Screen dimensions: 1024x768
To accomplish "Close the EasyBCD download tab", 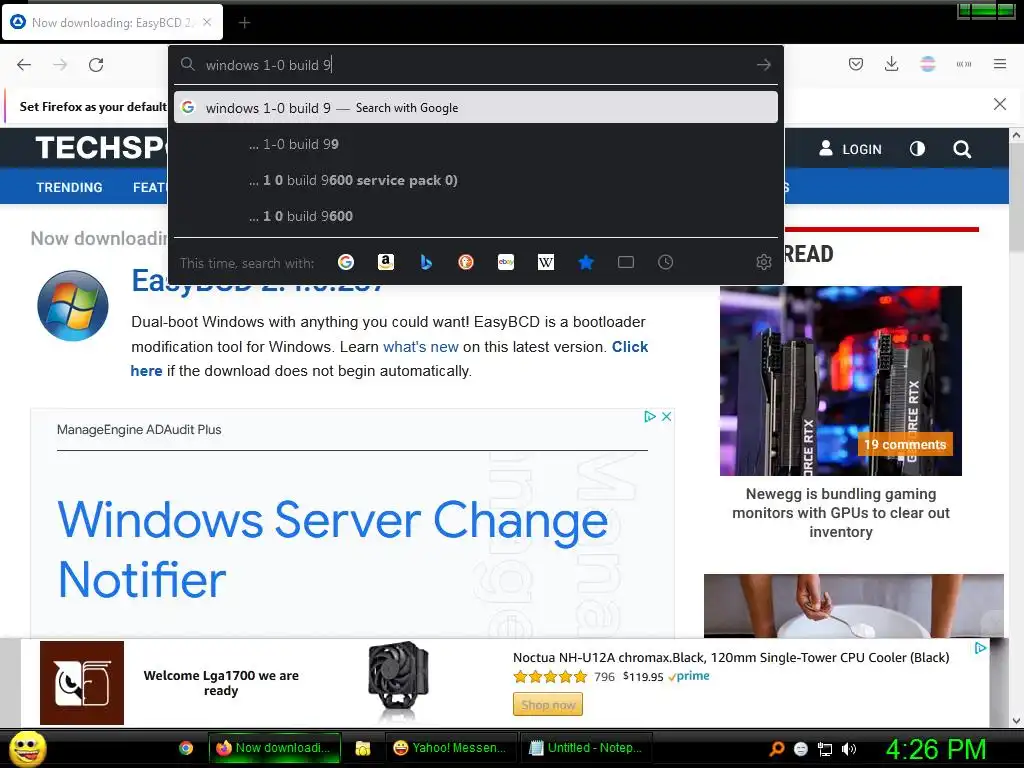I will coord(207,22).
